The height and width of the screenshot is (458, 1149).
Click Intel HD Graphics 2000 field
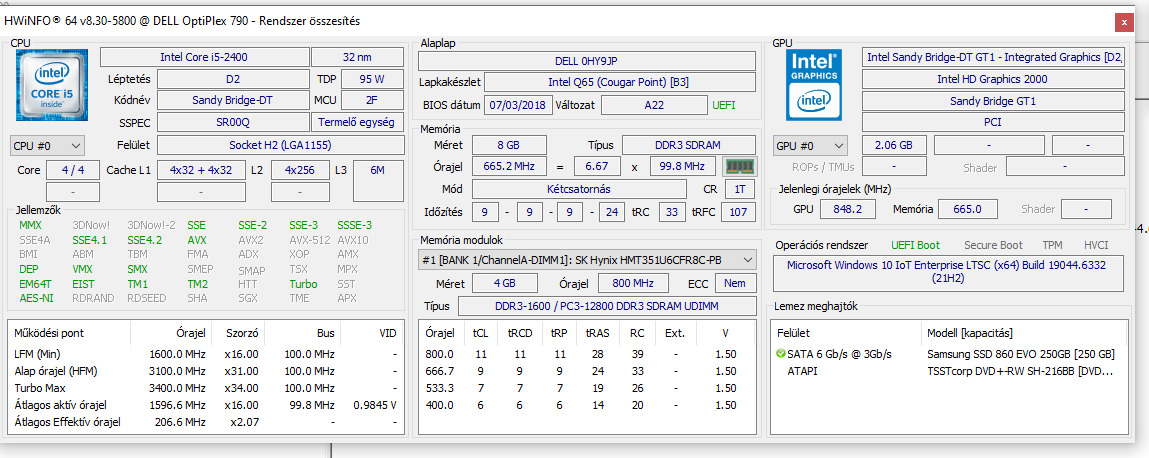click(x=994, y=79)
